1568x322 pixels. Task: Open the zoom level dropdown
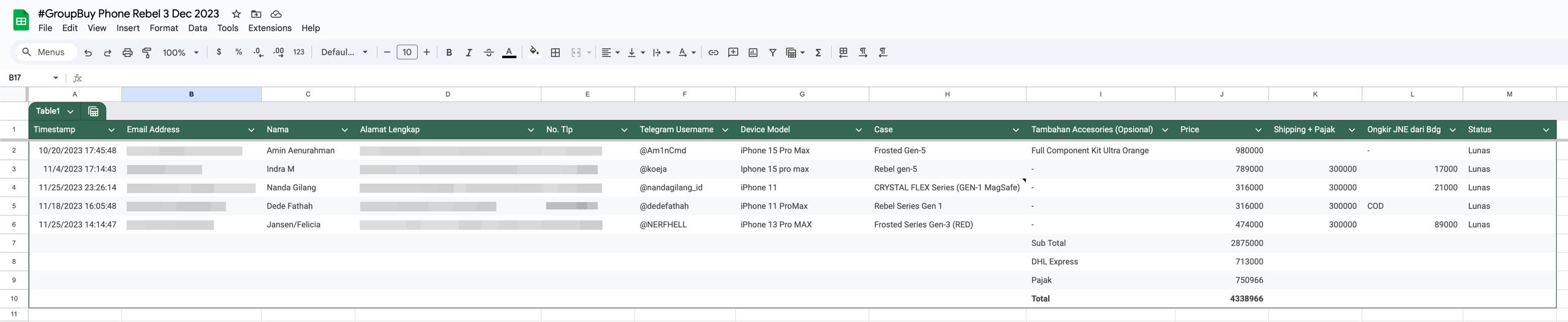[x=180, y=53]
